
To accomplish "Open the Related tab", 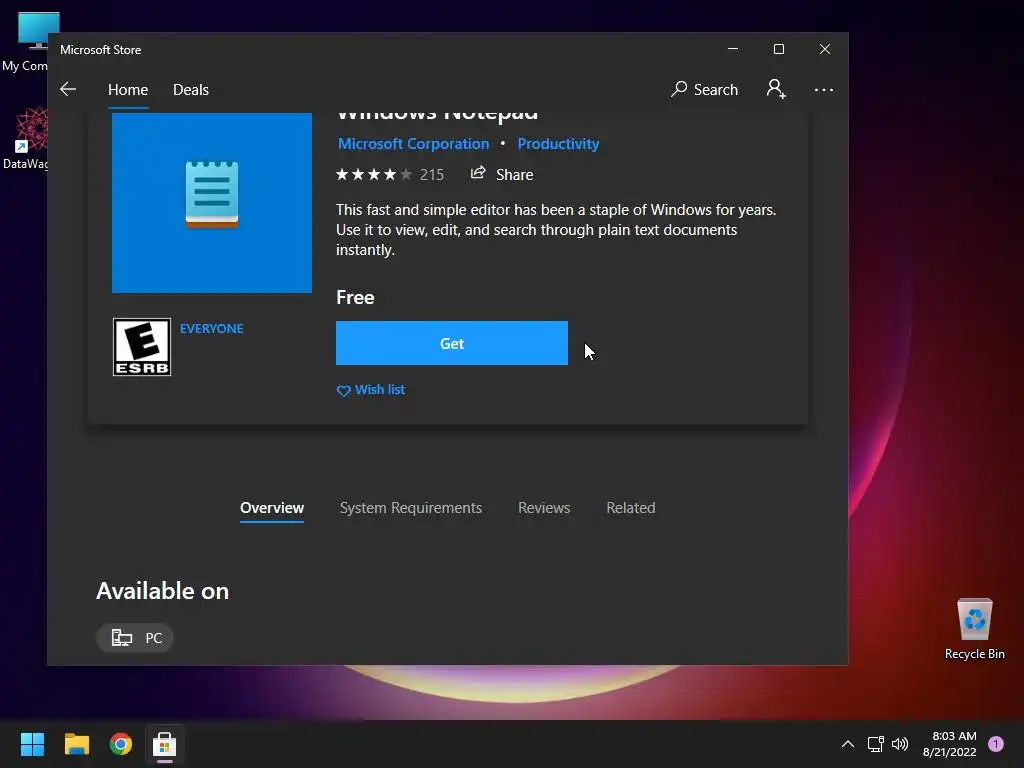I will pyautogui.click(x=631, y=508).
